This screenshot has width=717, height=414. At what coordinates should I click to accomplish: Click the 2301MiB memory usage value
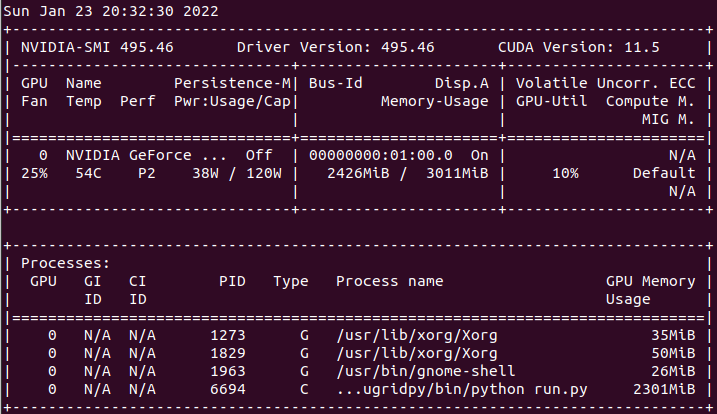(x=664, y=390)
